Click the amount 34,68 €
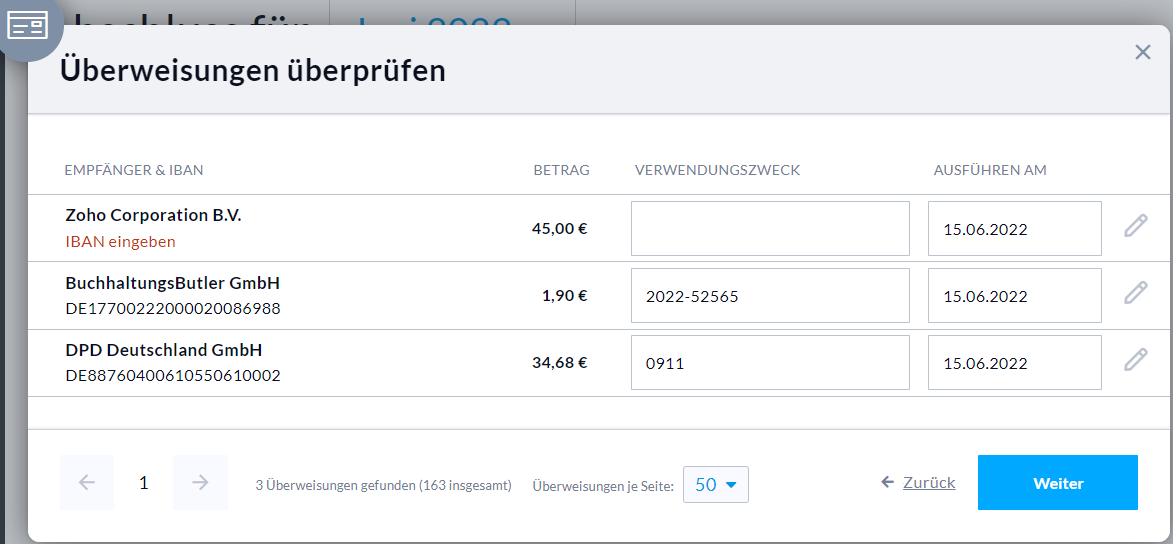This screenshot has height=544, width=1173. [x=560, y=363]
